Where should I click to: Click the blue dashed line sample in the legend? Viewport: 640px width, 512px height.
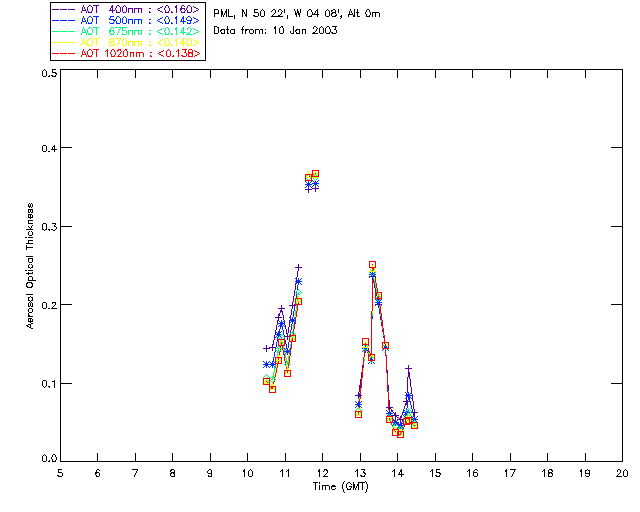click(x=64, y=20)
